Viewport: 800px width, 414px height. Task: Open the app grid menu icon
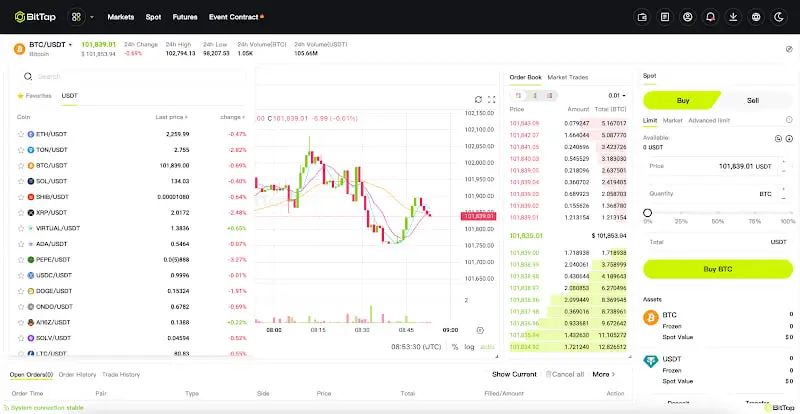pyautogui.click(x=76, y=17)
